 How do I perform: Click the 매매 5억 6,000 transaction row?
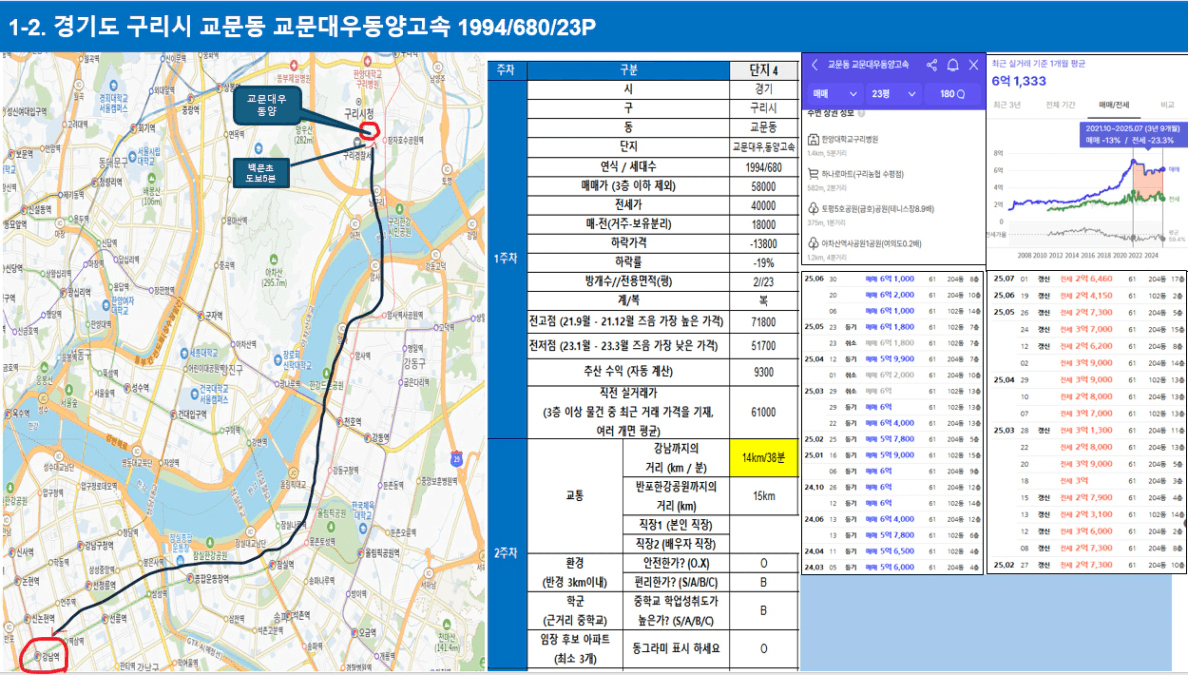point(892,567)
